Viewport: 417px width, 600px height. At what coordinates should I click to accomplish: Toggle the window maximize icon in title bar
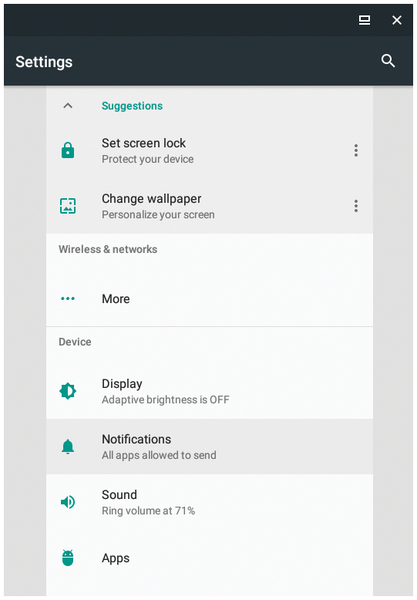[x=364, y=20]
